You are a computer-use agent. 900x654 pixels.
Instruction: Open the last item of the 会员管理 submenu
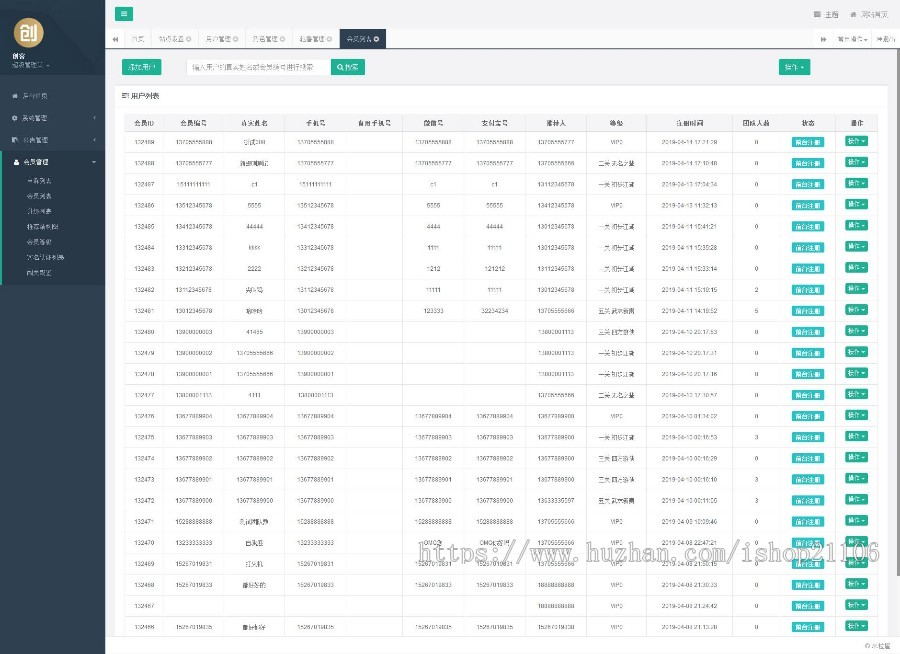pyautogui.click(x=39, y=273)
